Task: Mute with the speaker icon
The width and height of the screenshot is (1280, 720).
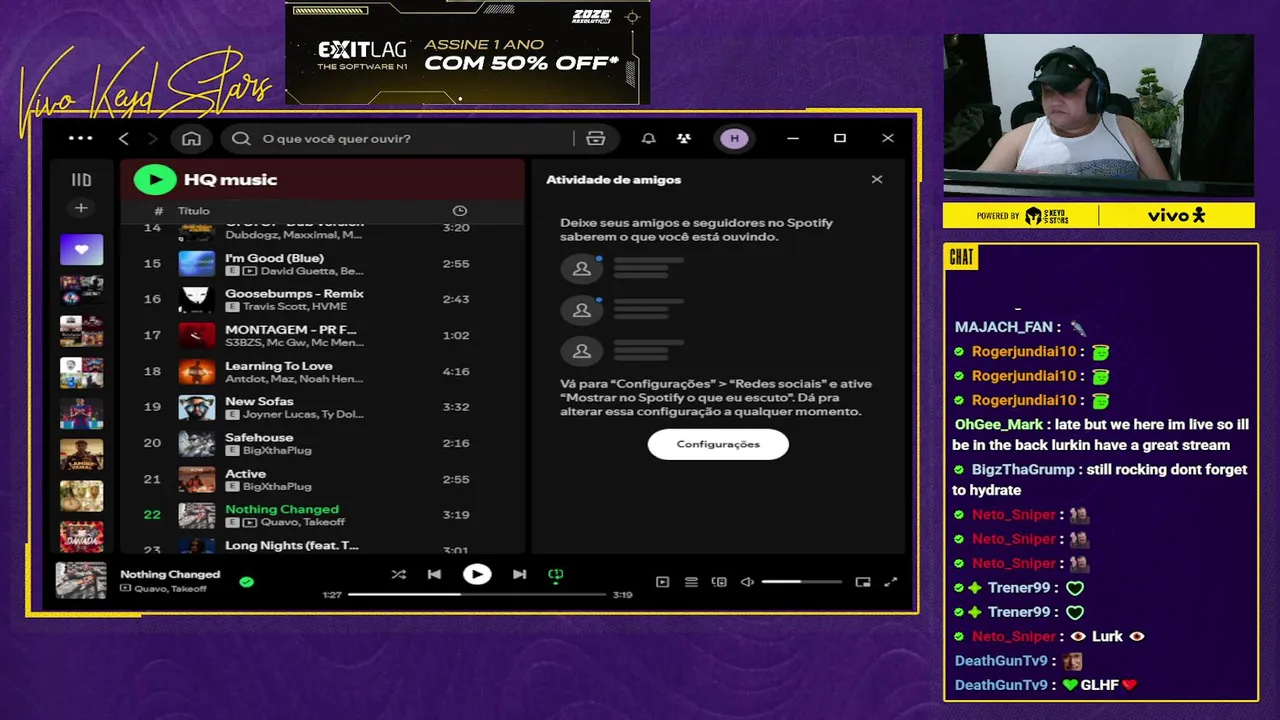Action: coord(747,582)
